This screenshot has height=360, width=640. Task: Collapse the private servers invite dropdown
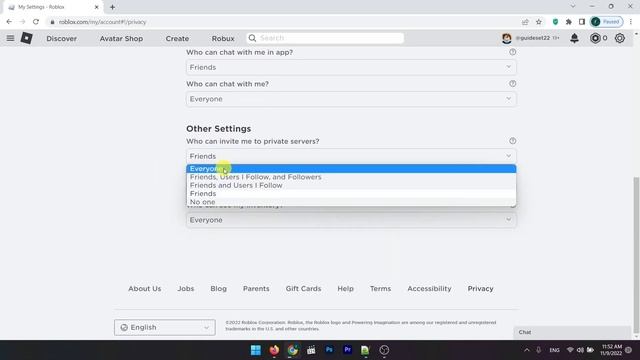351,156
